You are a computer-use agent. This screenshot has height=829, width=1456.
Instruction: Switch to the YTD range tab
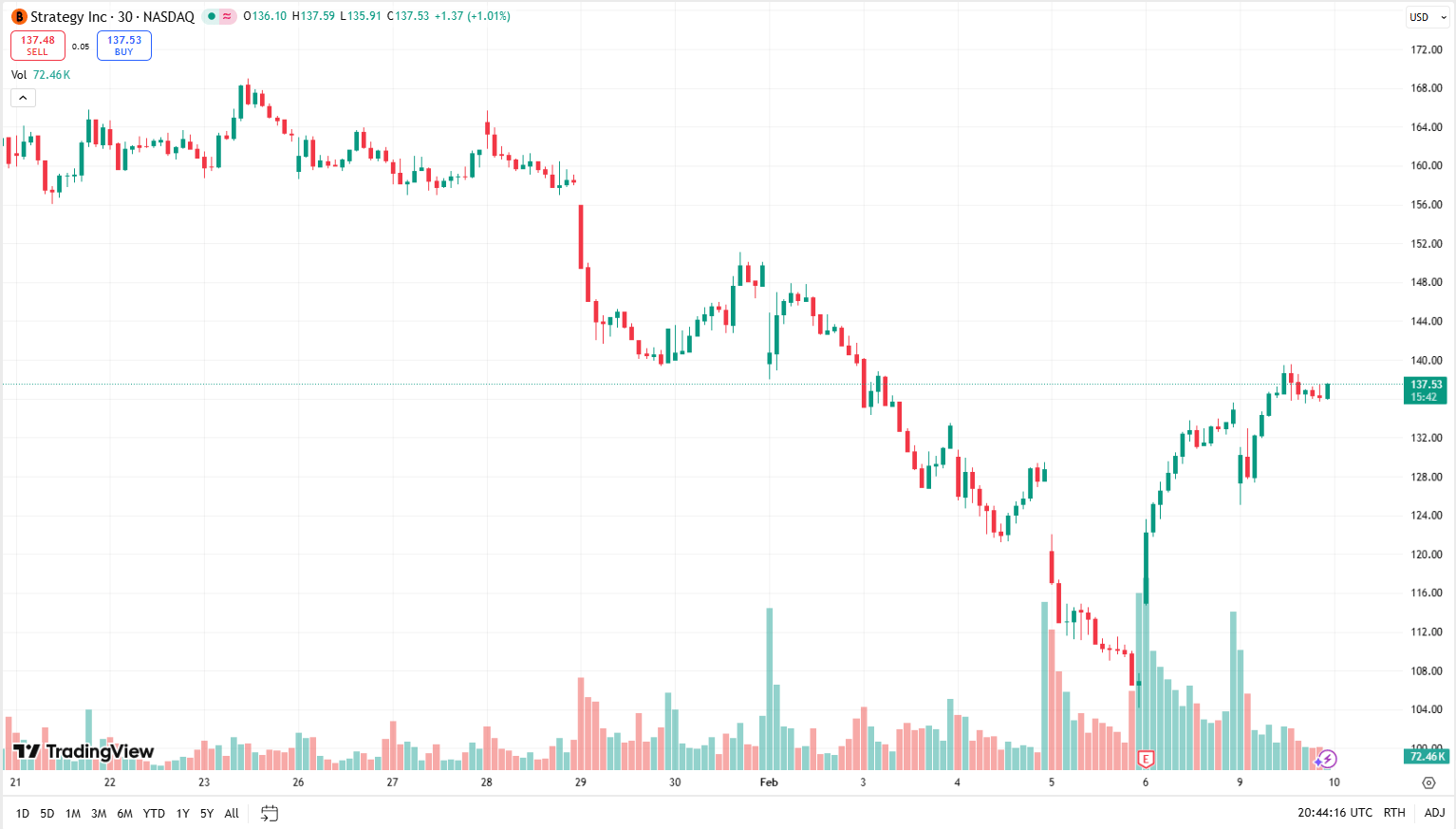(153, 814)
